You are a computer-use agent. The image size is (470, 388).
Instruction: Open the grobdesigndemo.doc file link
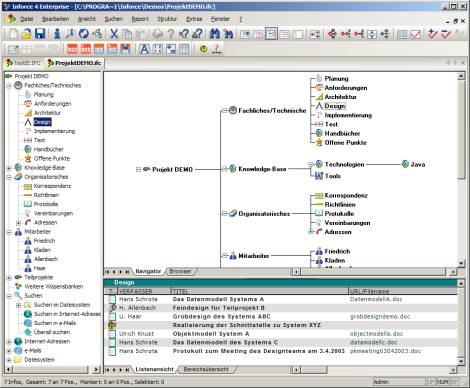click(380, 316)
